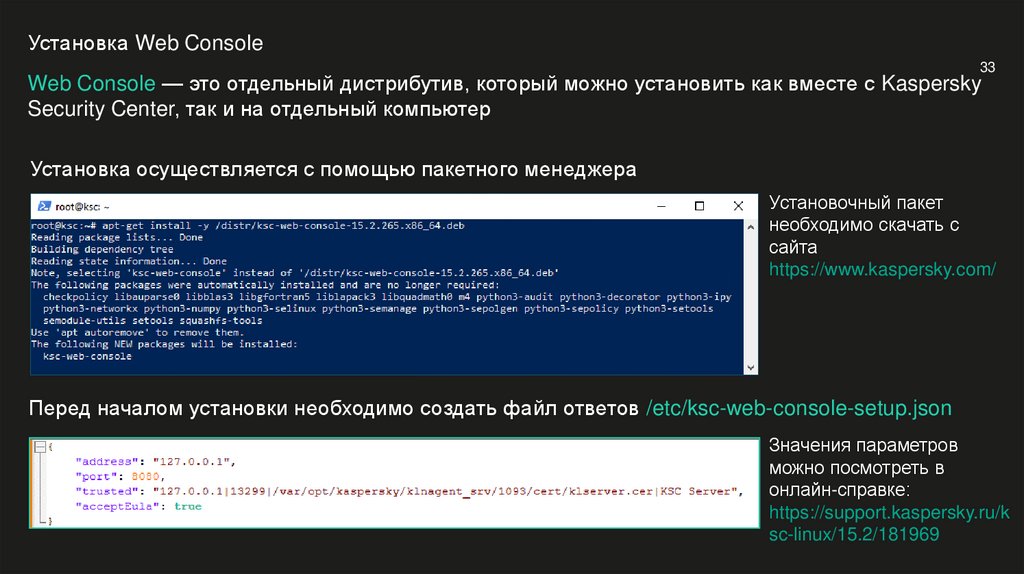Click the "semodule-utils setools squashfs-tools" line
The image size is (1024, 574).
[x=152, y=321]
